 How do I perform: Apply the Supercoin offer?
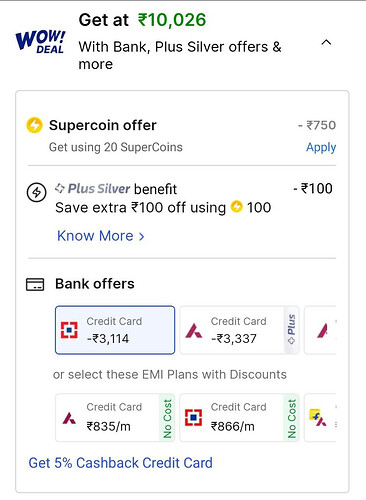[x=321, y=147]
